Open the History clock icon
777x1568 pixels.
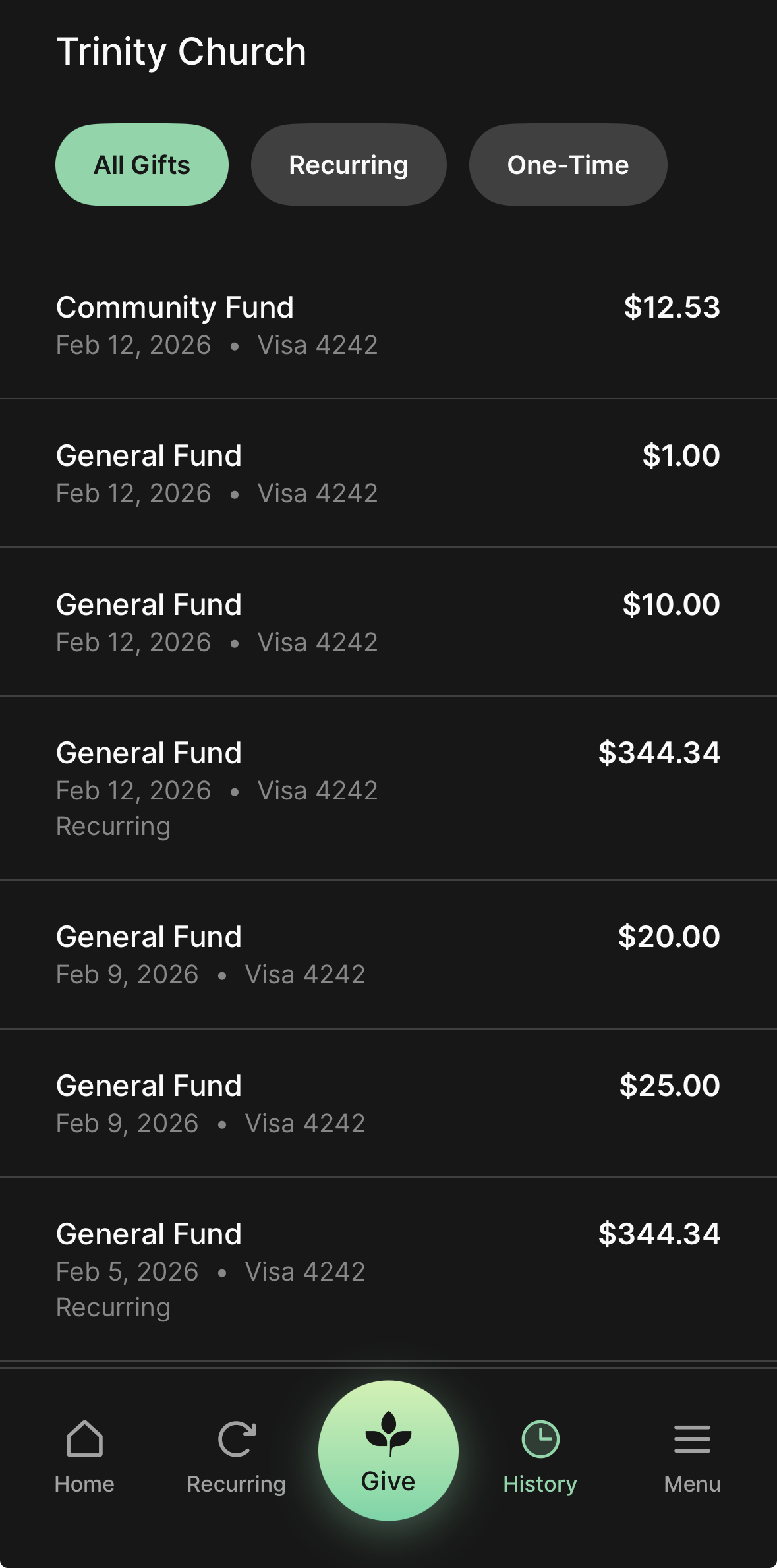[540, 1438]
